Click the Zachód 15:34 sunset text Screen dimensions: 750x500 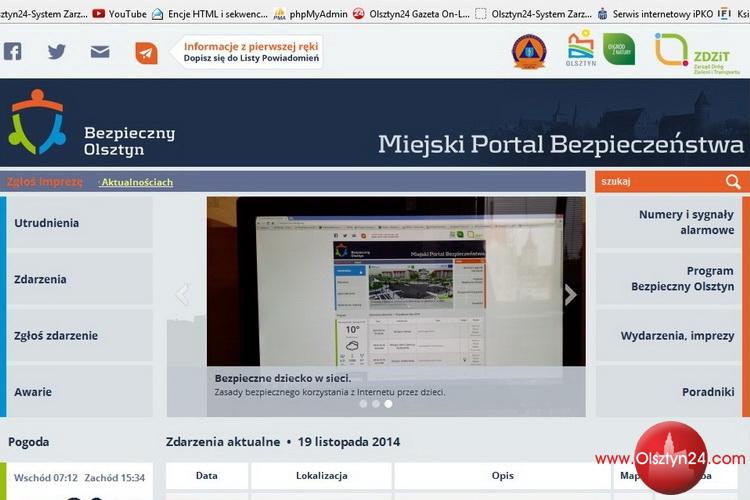(114, 478)
